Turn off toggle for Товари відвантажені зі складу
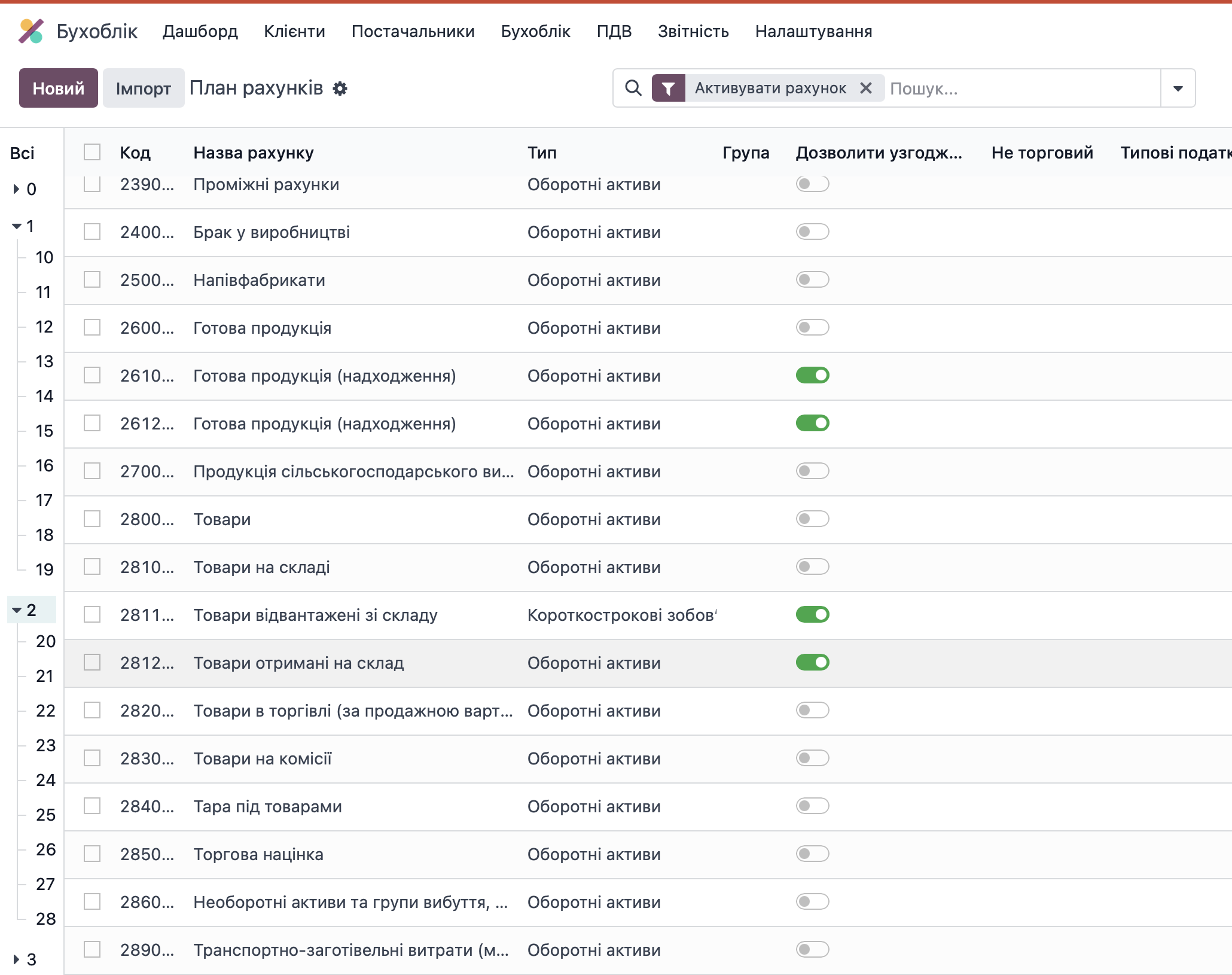The width and height of the screenshot is (1232, 975). [x=812, y=614]
